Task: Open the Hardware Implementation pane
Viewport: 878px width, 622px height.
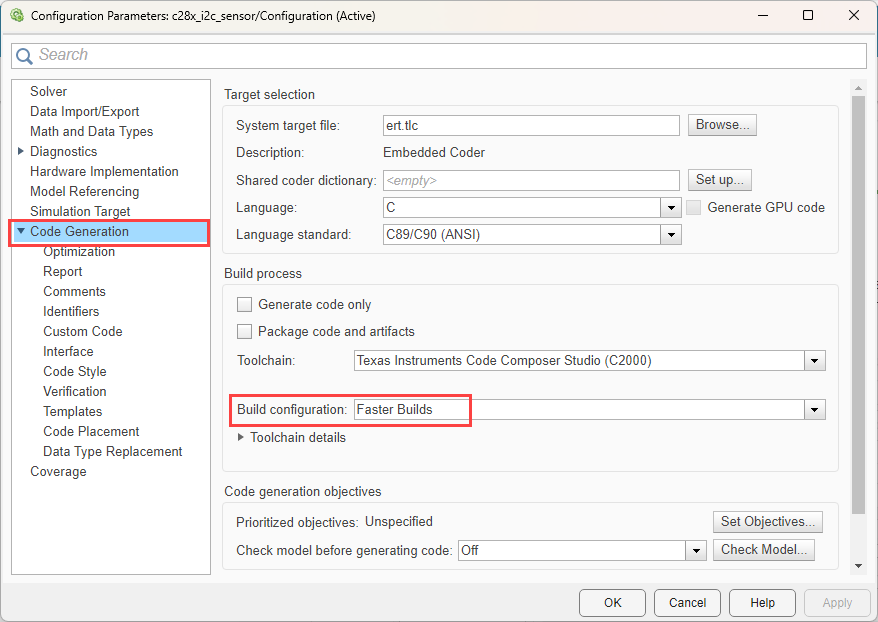Action: (x=104, y=172)
